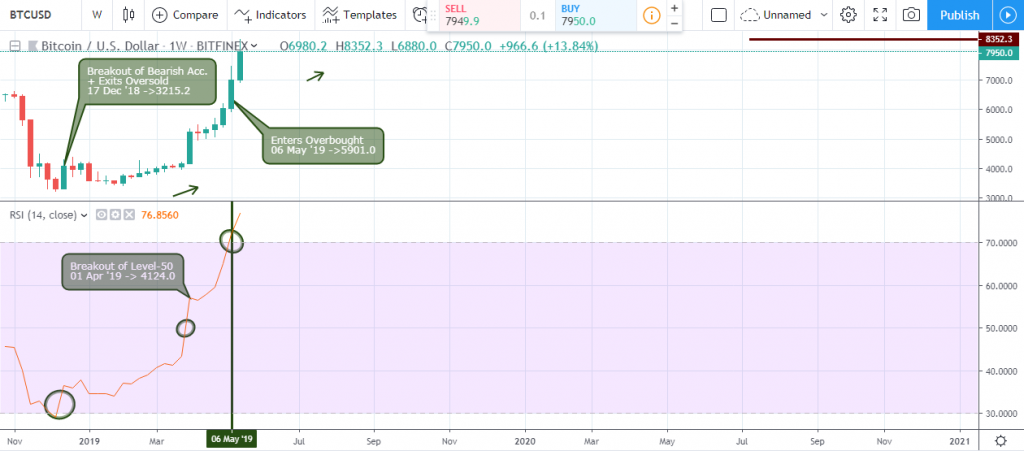
Task: Click the 7950.0 current price label
Action: [x=1000, y=53]
